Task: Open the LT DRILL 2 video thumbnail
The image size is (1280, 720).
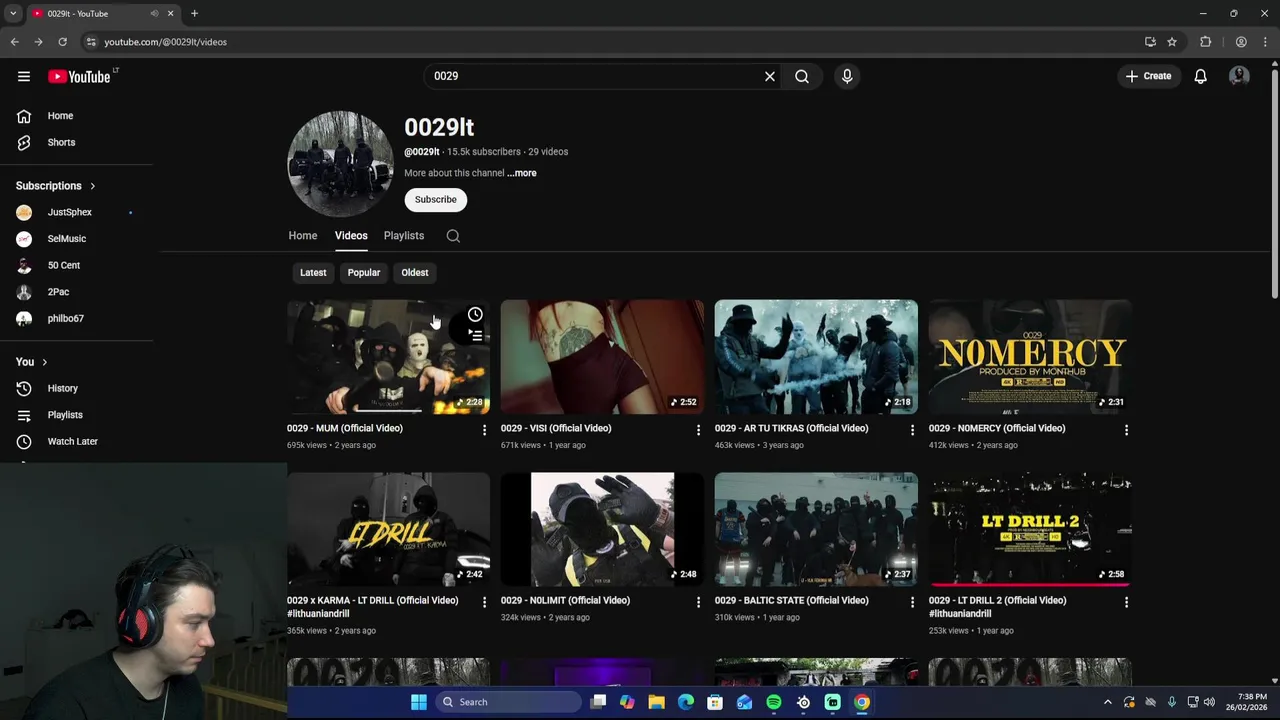Action: pyautogui.click(x=1030, y=529)
